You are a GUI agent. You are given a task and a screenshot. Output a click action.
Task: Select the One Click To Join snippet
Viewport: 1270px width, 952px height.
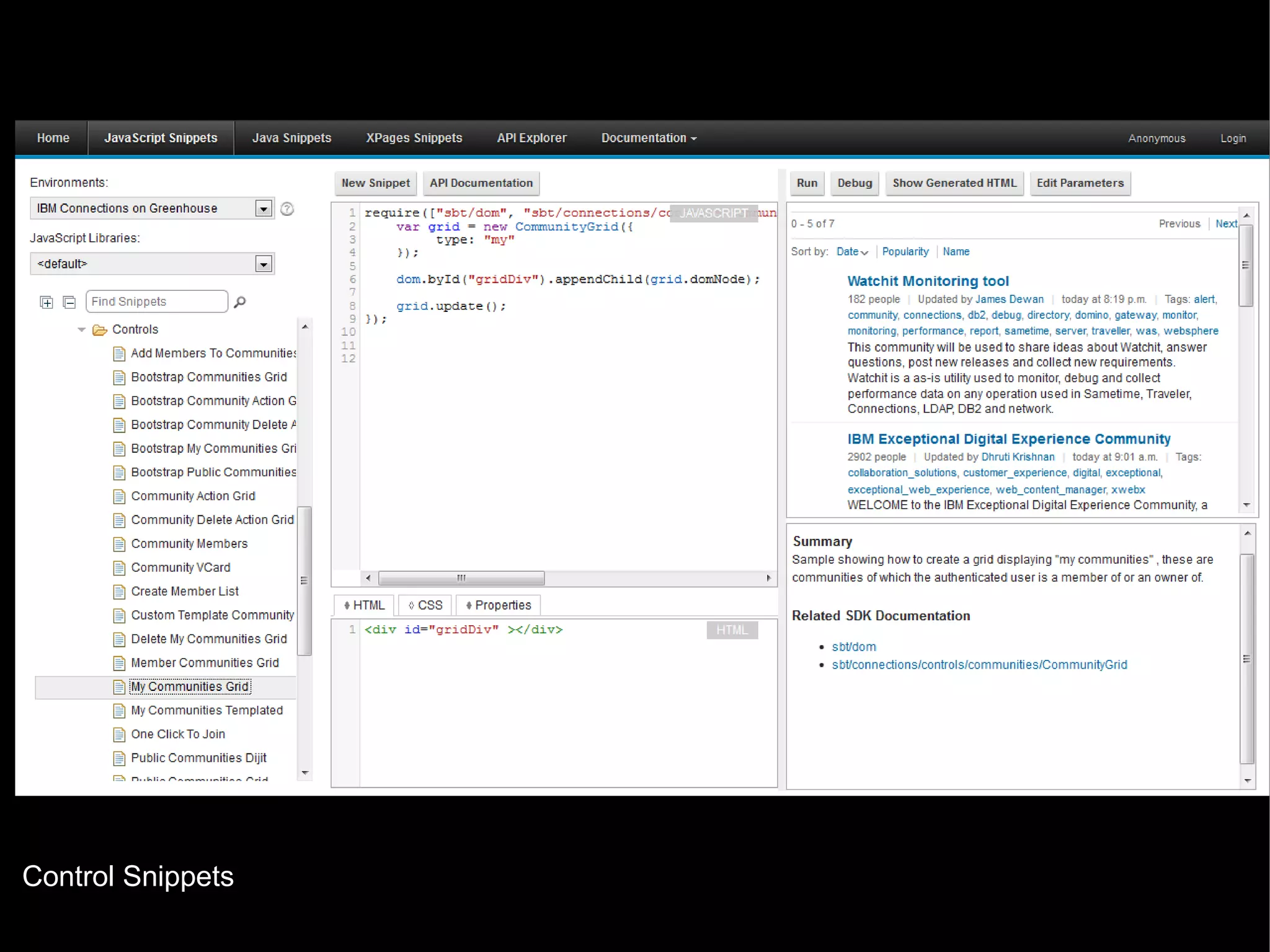click(178, 734)
